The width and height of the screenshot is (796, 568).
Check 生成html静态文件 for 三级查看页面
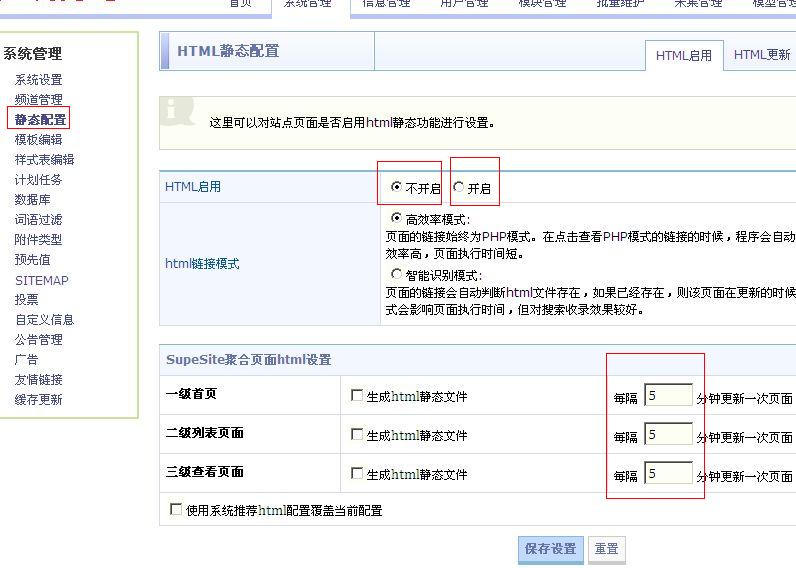357,473
